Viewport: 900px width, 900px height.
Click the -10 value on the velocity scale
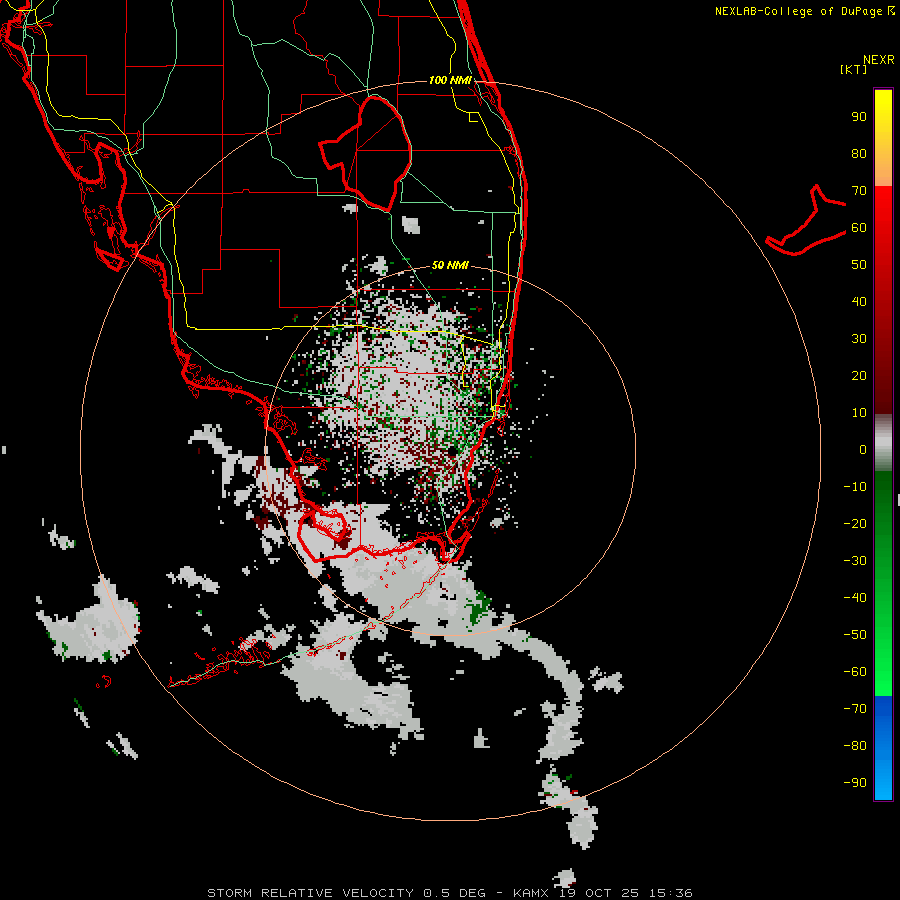pos(855,487)
